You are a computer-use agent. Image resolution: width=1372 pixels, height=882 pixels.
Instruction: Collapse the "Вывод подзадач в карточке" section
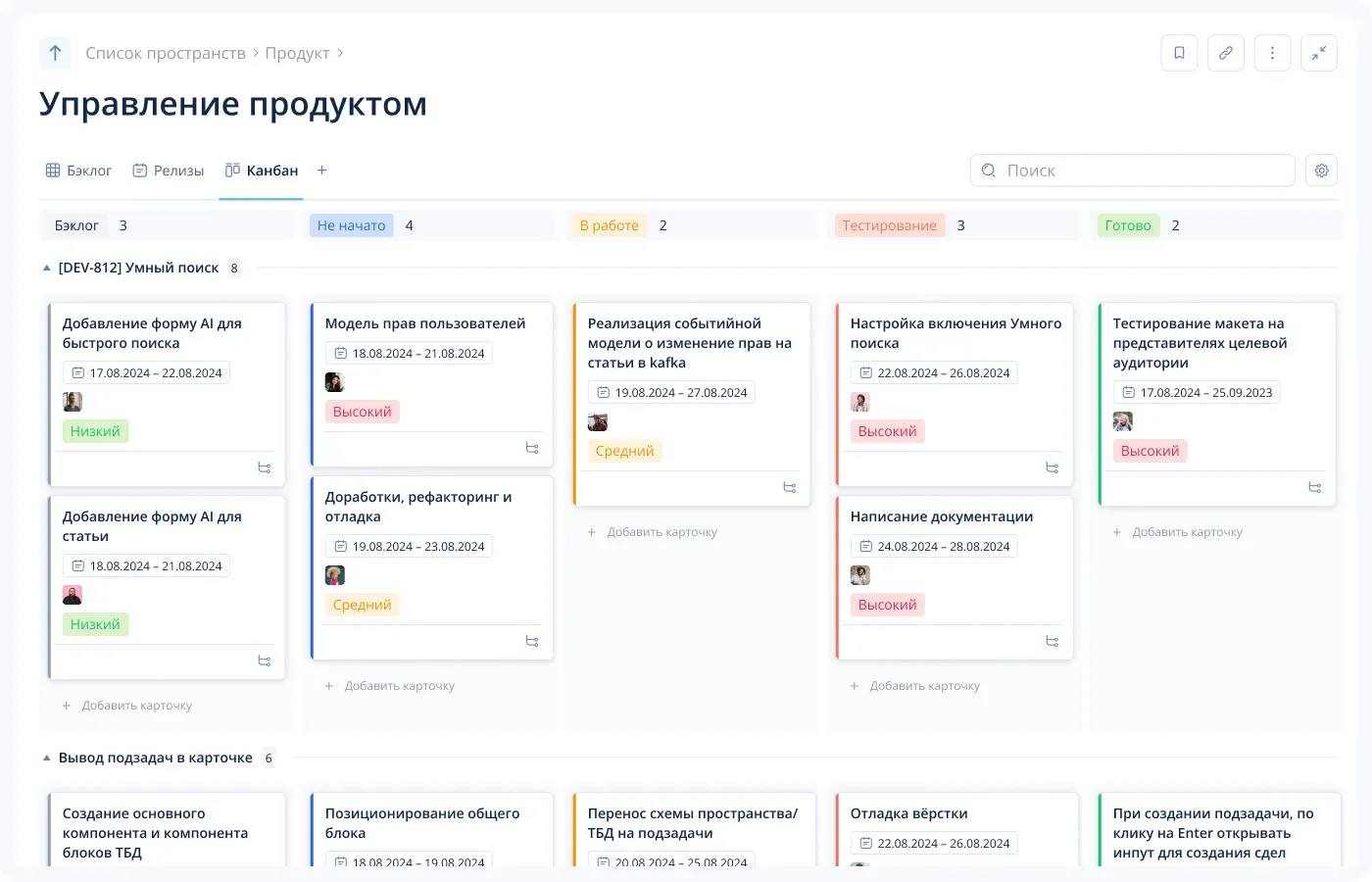[x=45, y=757]
